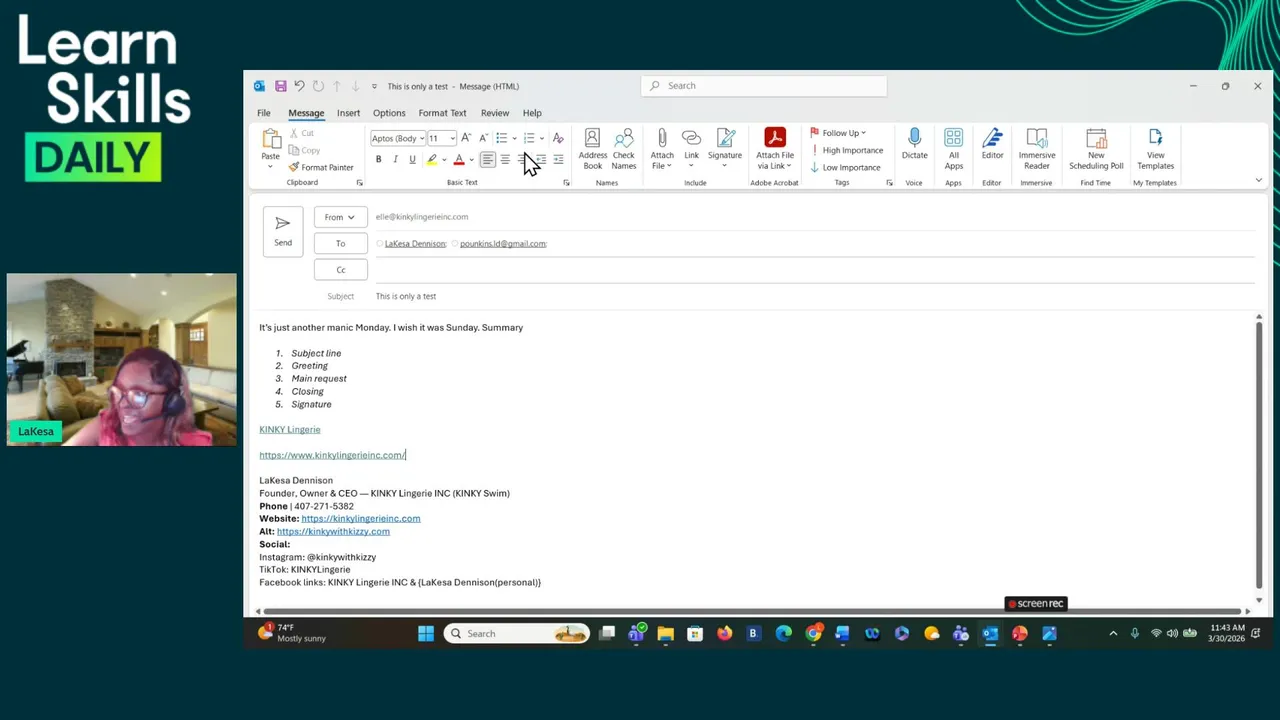Open the Help tab
This screenshot has height=720, width=1280.
click(532, 113)
